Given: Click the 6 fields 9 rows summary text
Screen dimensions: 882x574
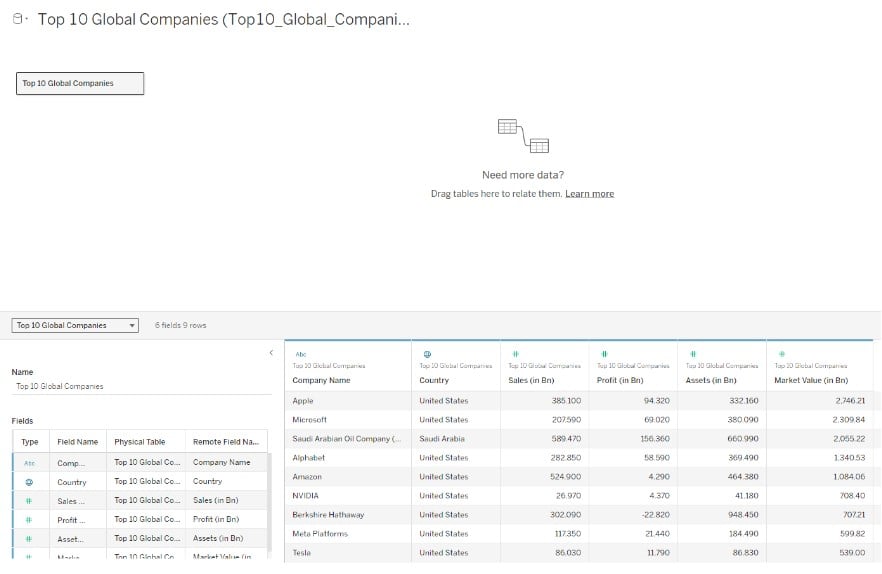Looking at the screenshot, I should point(181,325).
